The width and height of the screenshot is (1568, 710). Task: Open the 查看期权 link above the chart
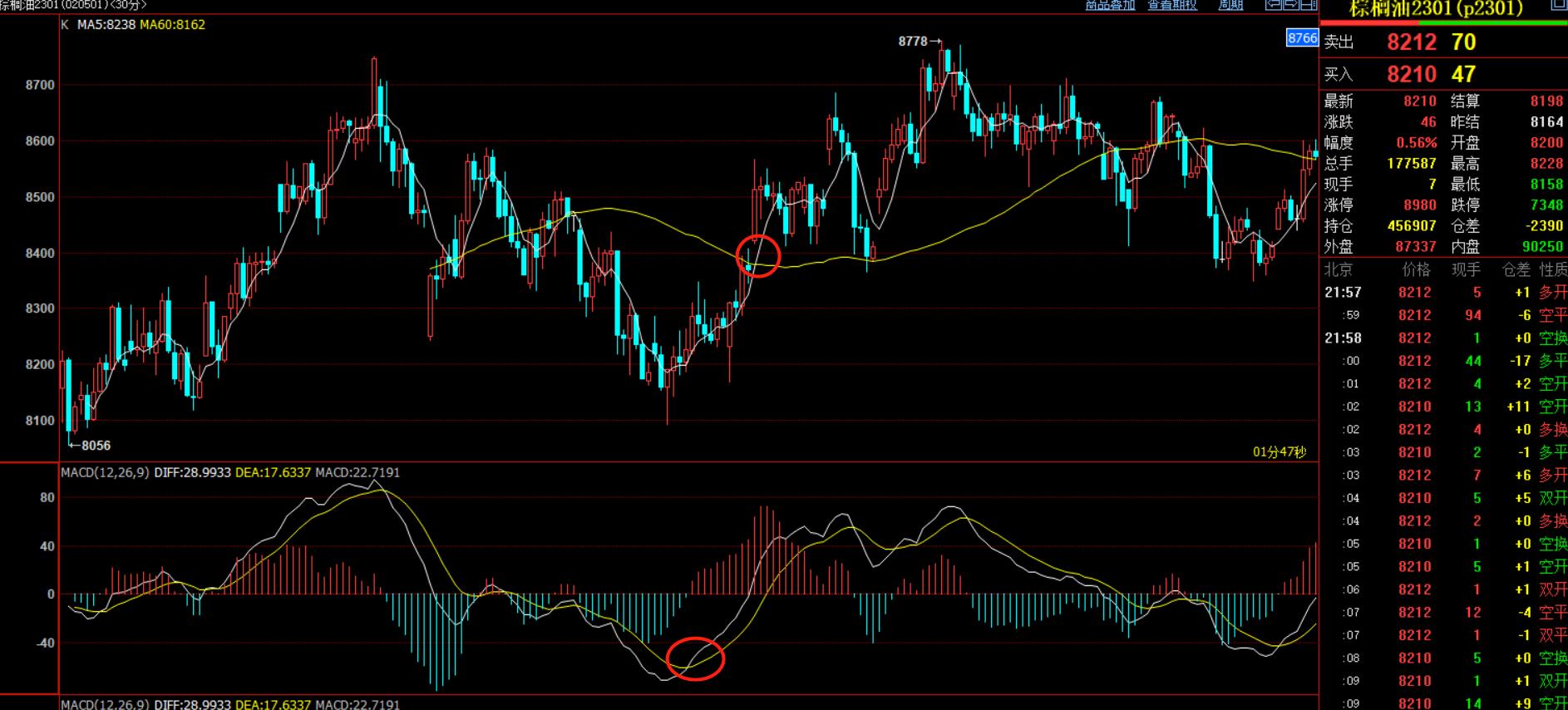1172,5
